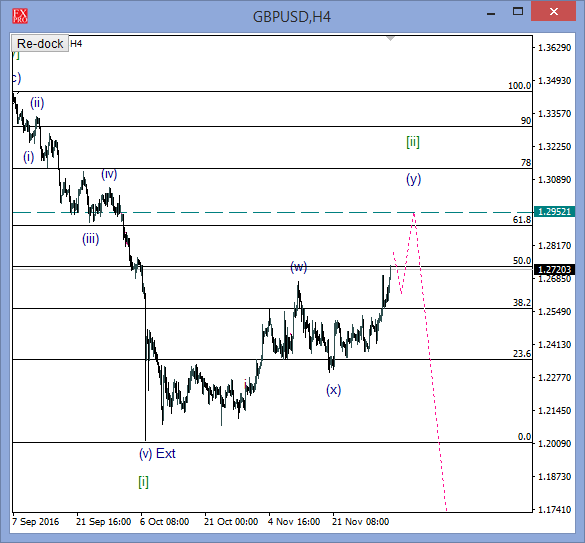The width and height of the screenshot is (585, 543).
Task: Click the 4 Nov 16:00 time label
Action: [x=294, y=522]
